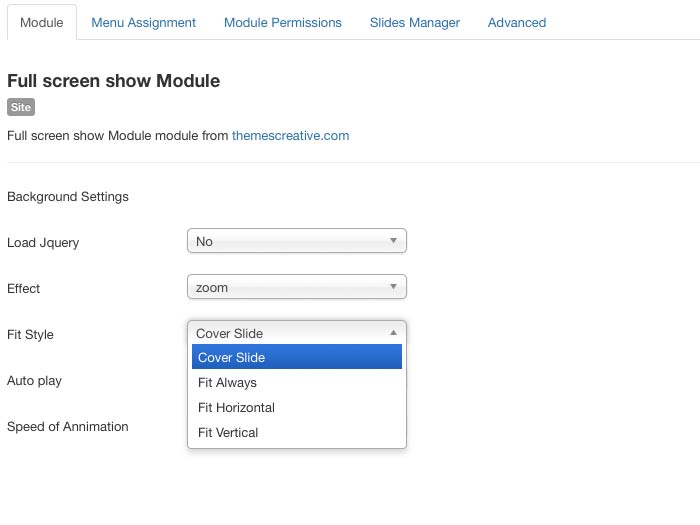Open the Menu Assignment tab
Screen dimensions: 700x525
[x=143, y=22]
